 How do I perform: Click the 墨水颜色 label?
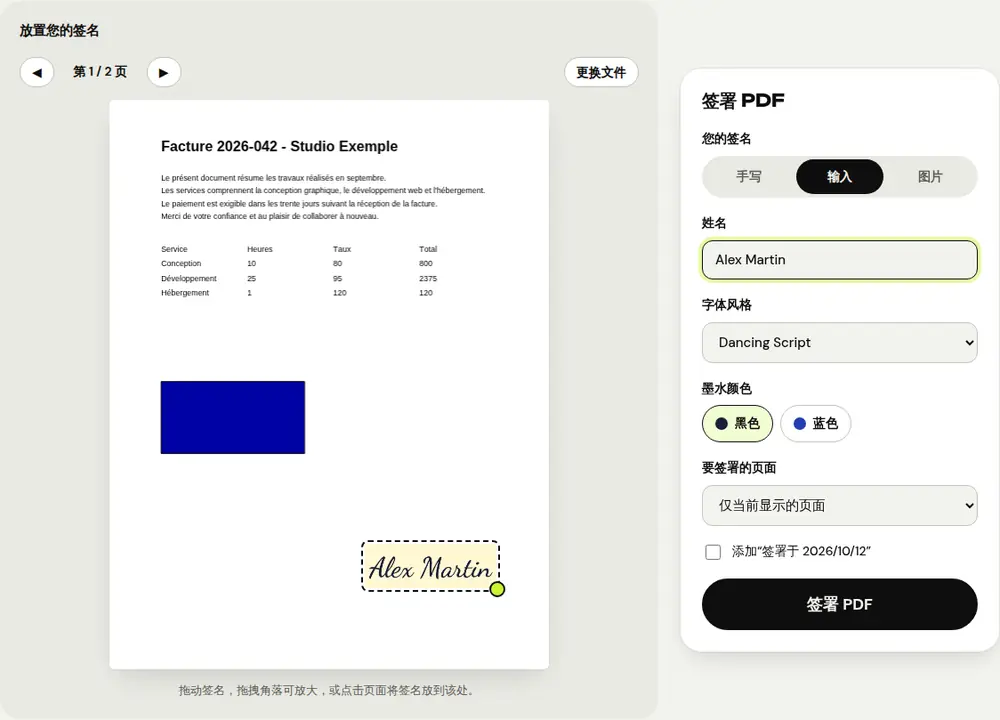(x=726, y=388)
